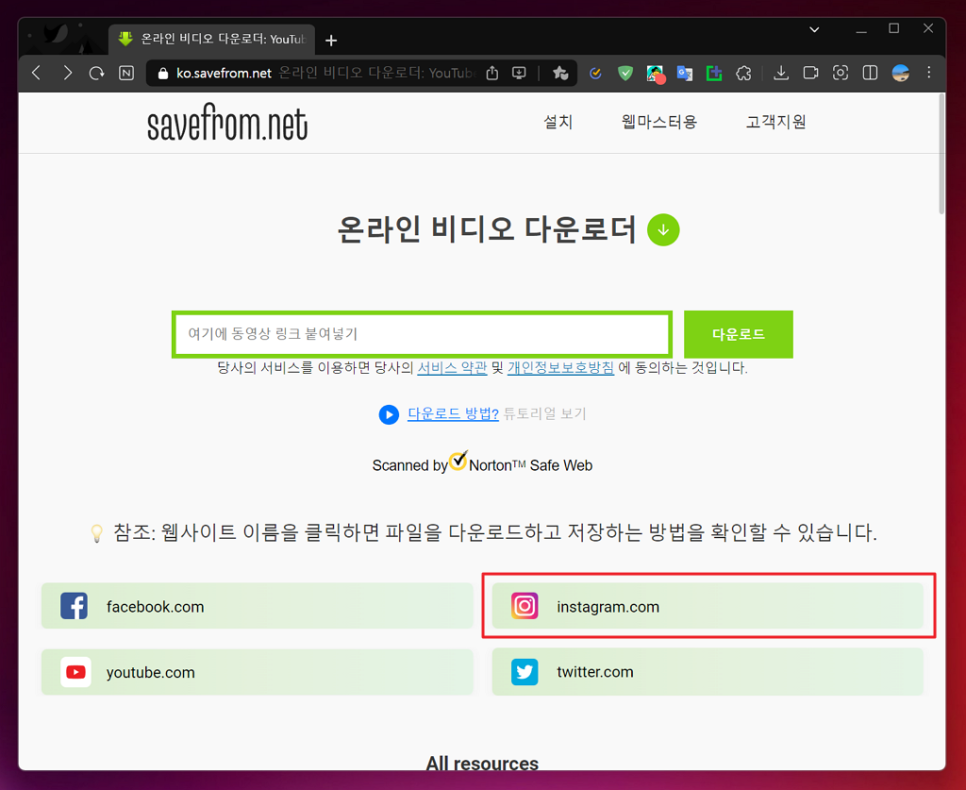Open the facebook.com row
This screenshot has height=790, width=966.
[x=258, y=606]
